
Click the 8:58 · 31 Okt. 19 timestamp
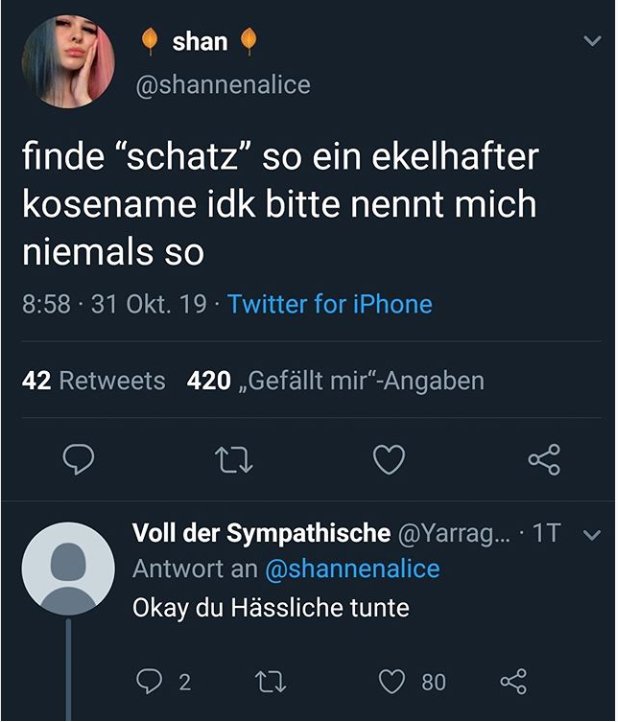pyautogui.click(x=115, y=303)
